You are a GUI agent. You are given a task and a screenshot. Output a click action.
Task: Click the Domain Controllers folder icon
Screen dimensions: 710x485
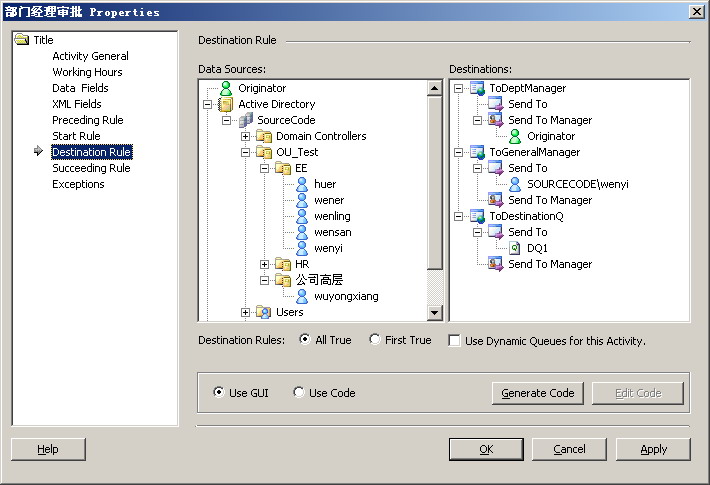pyautogui.click(x=264, y=136)
